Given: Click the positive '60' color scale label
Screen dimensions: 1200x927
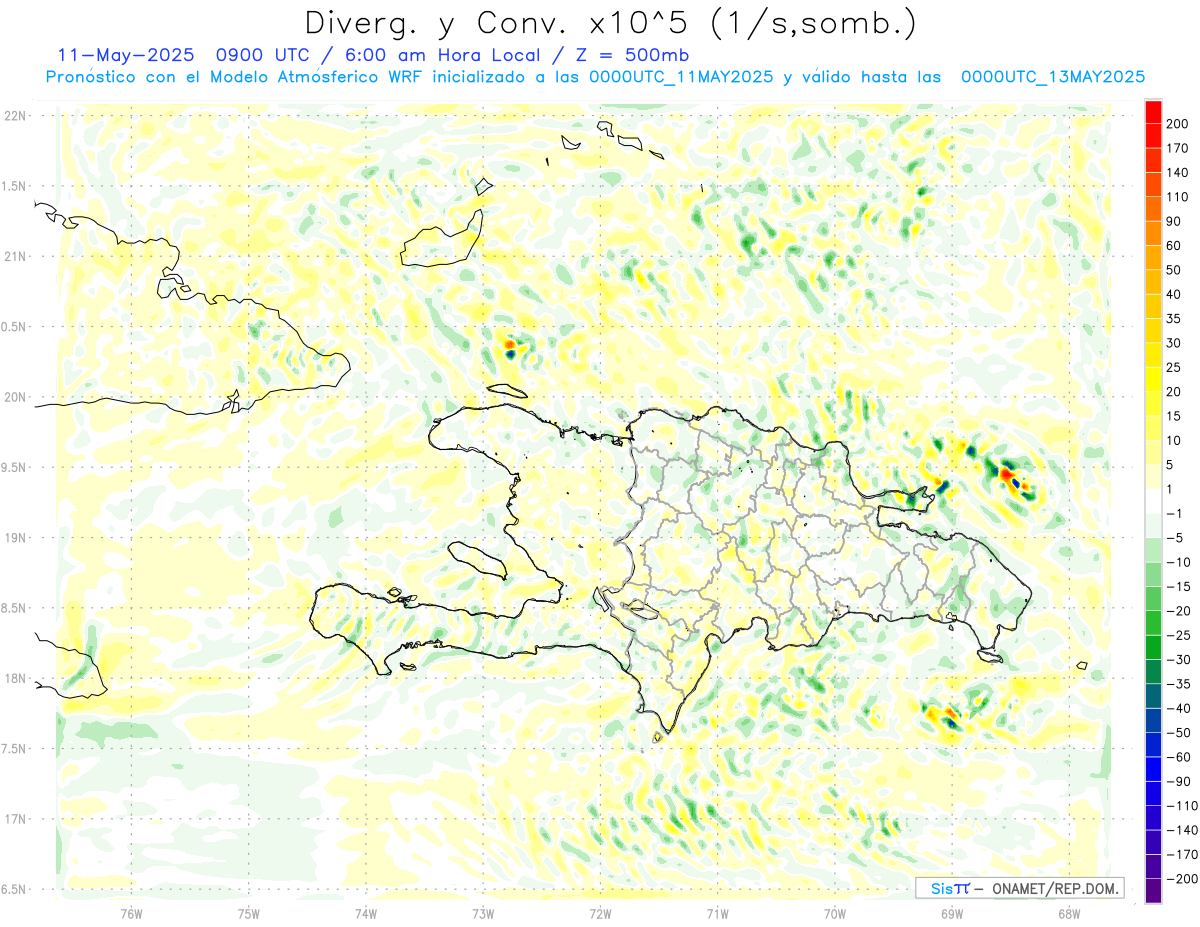Looking at the screenshot, I should pos(1174,245).
